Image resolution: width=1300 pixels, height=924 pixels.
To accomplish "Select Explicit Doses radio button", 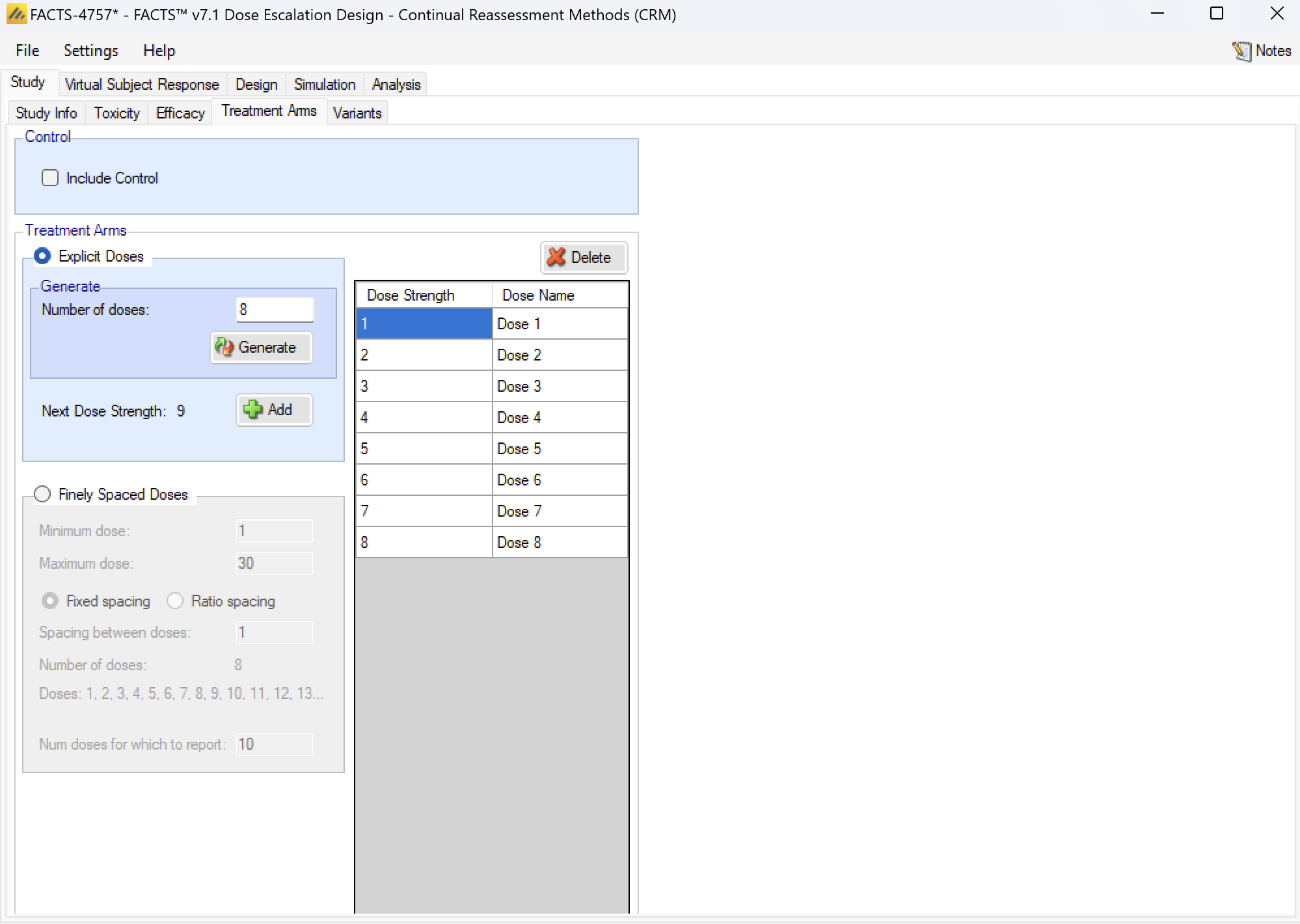I will (43, 256).
